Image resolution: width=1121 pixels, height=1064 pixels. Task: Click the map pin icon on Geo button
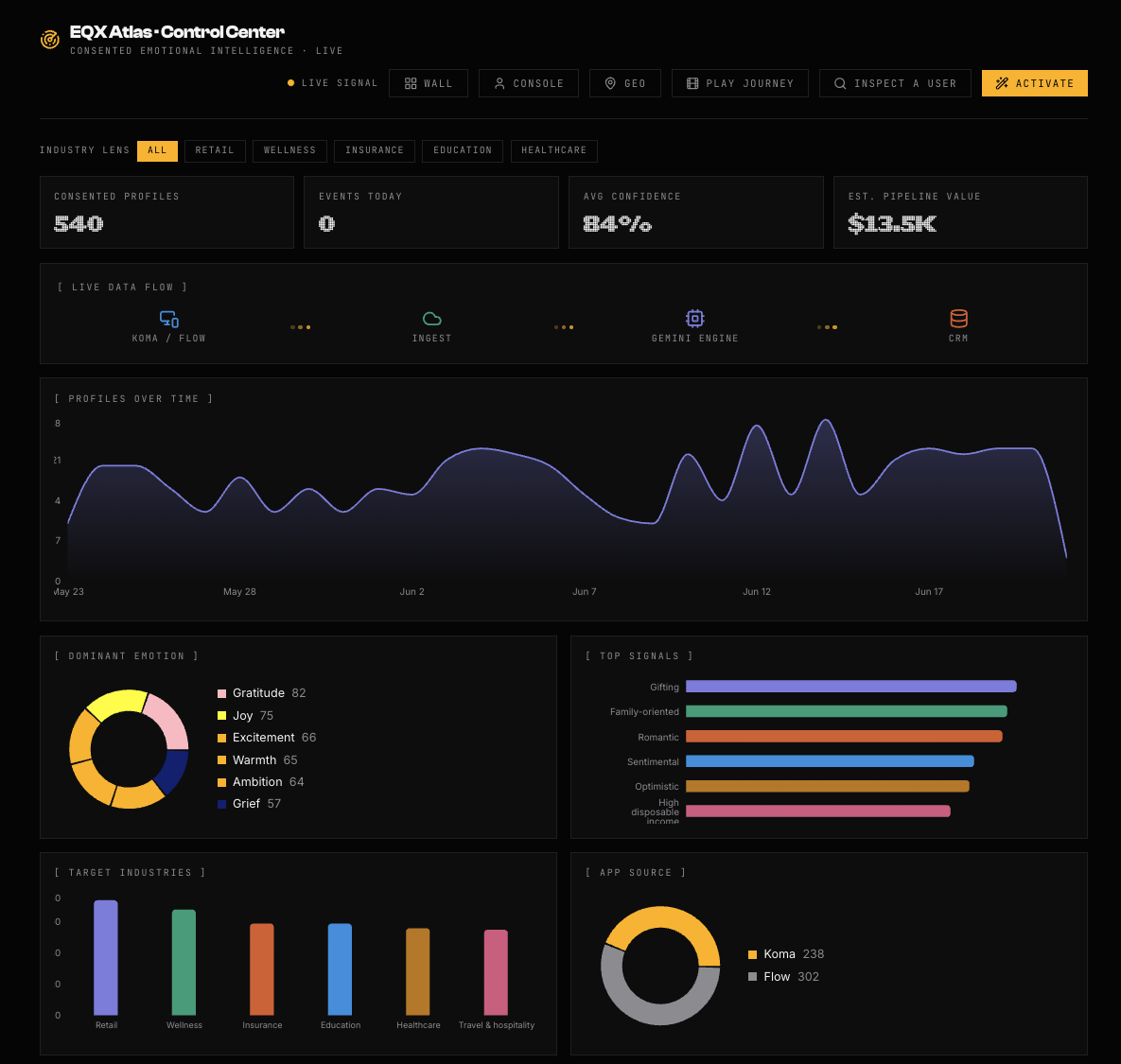click(610, 83)
